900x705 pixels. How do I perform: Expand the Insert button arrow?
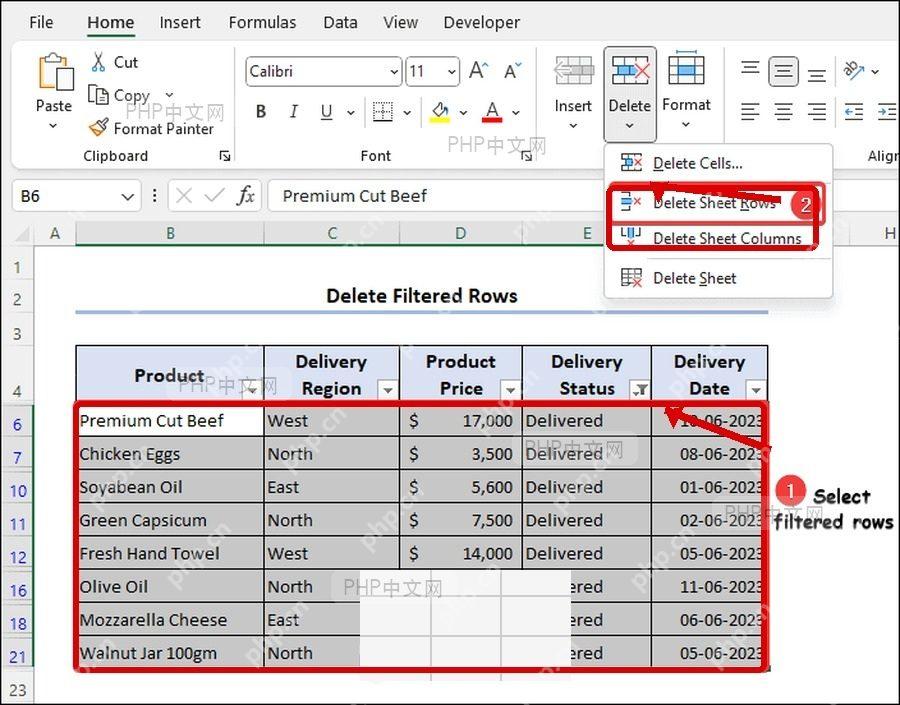pos(573,126)
